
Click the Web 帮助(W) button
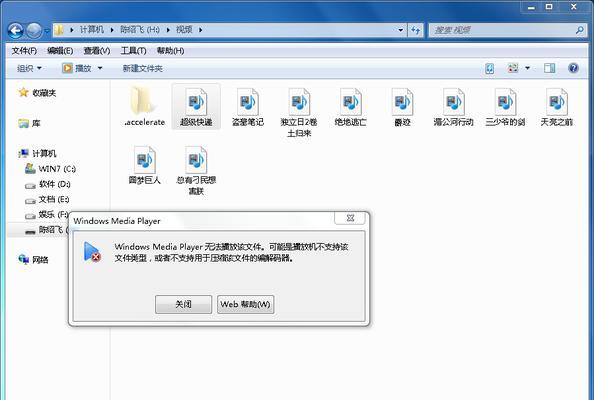(x=245, y=304)
